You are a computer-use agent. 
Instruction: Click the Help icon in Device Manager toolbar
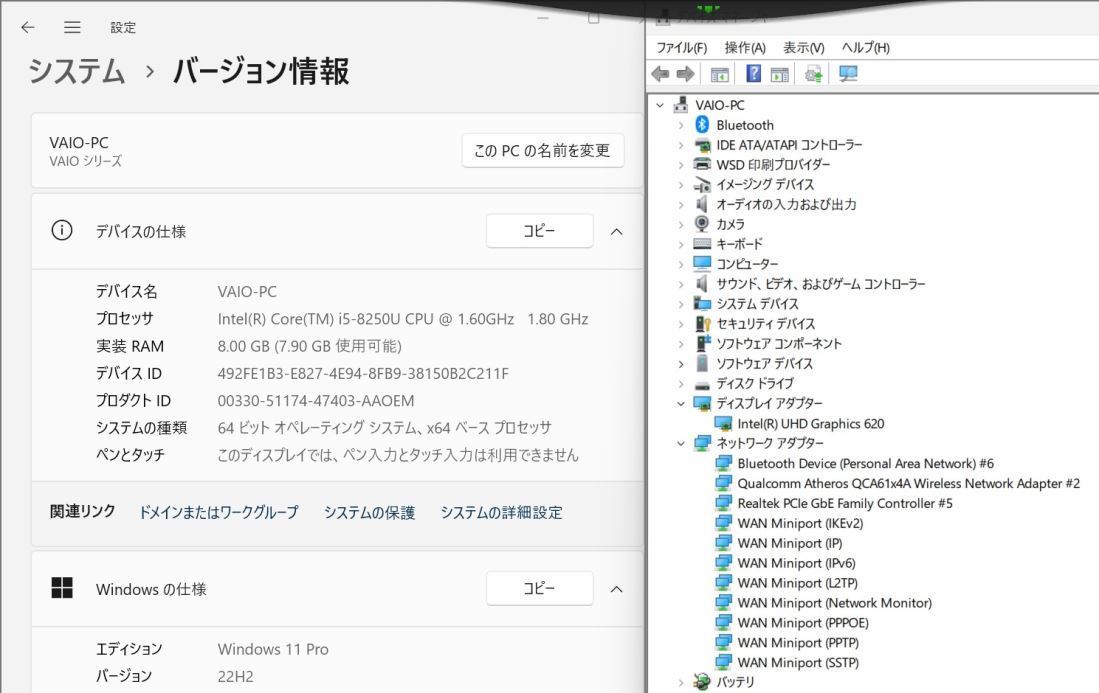coord(755,73)
